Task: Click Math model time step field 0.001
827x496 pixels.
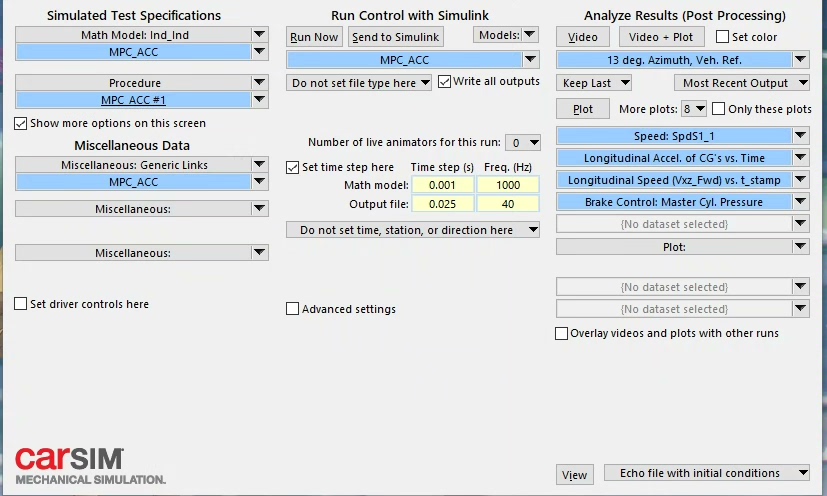Action: (x=443, y=185)
